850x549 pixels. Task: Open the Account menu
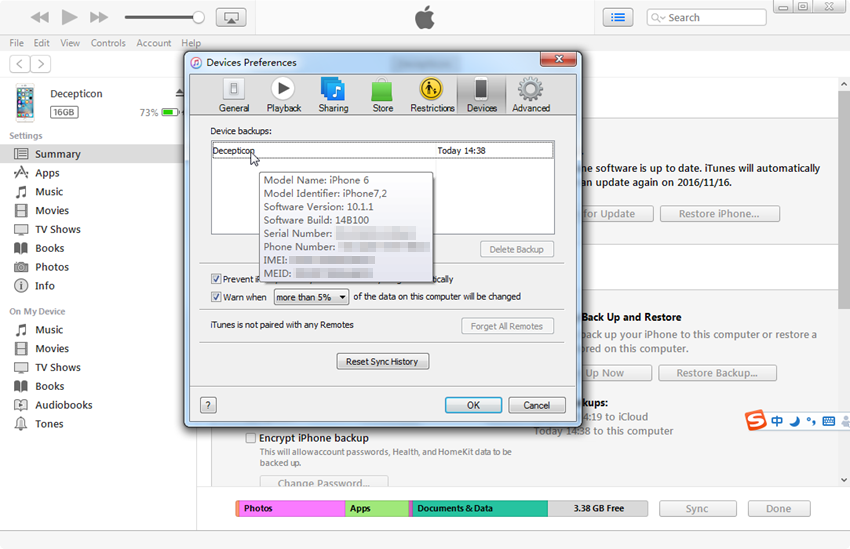pyautogui.click(x=154, y=43)
